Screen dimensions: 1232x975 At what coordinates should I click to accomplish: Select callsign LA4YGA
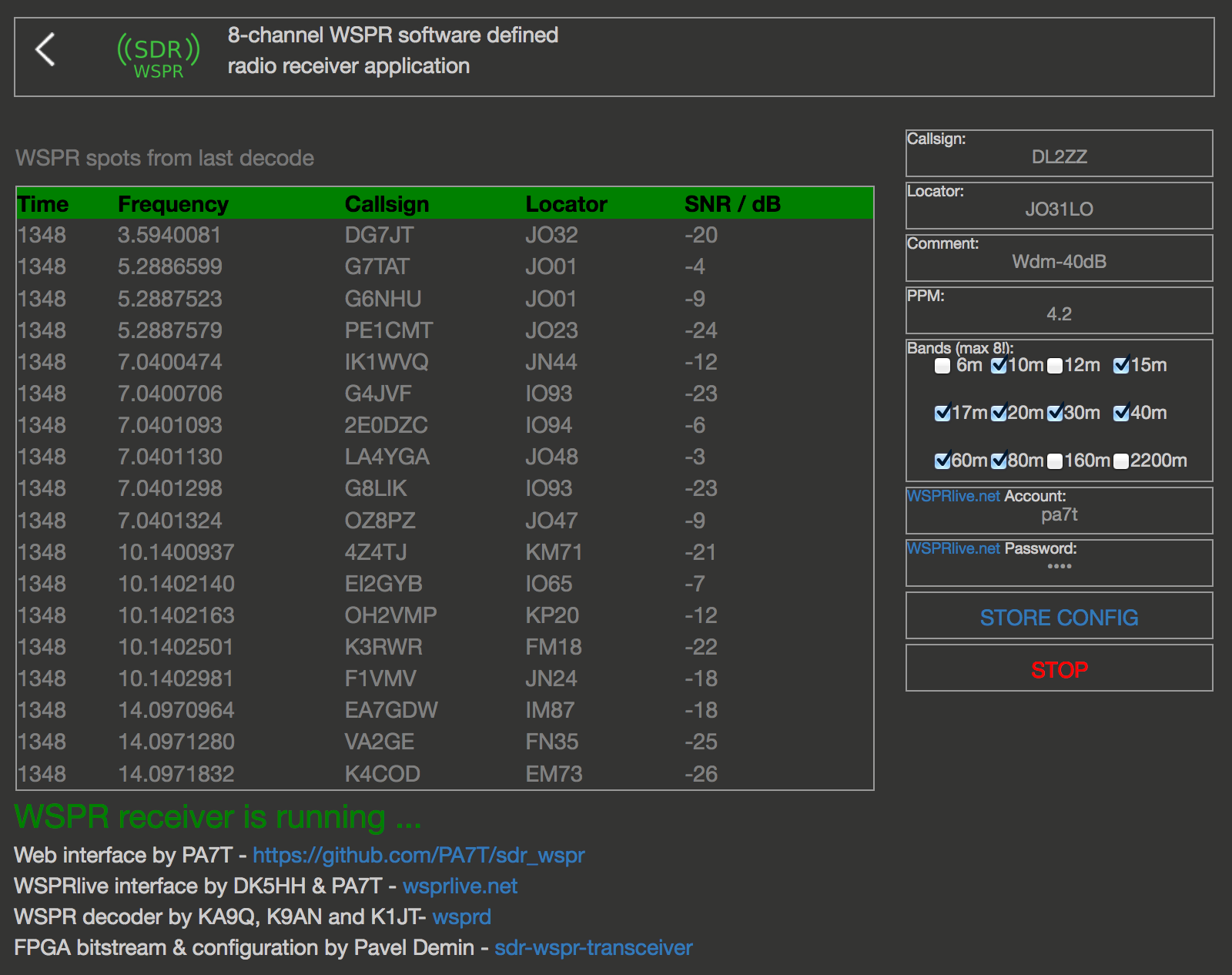pyautogui.click(x=387, y=457)
